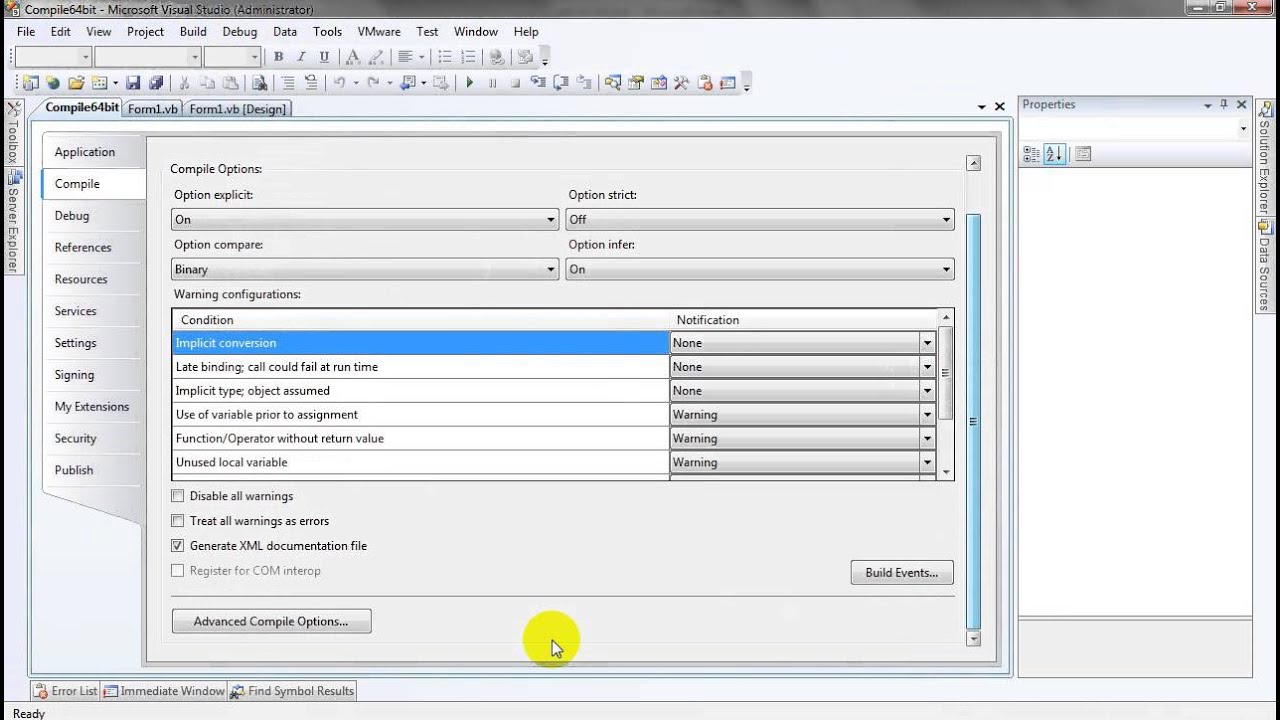Click the Underline U formatting icon

pyautogui.click(x=324, y=57)
